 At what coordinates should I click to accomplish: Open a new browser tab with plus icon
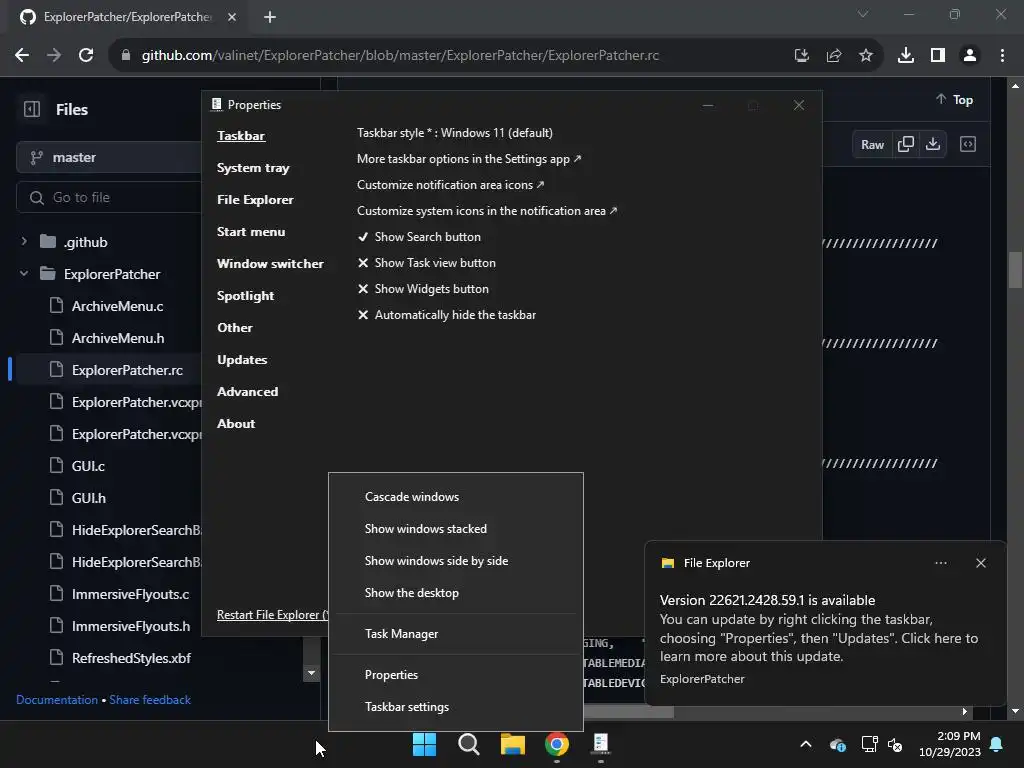pos(270,17)
